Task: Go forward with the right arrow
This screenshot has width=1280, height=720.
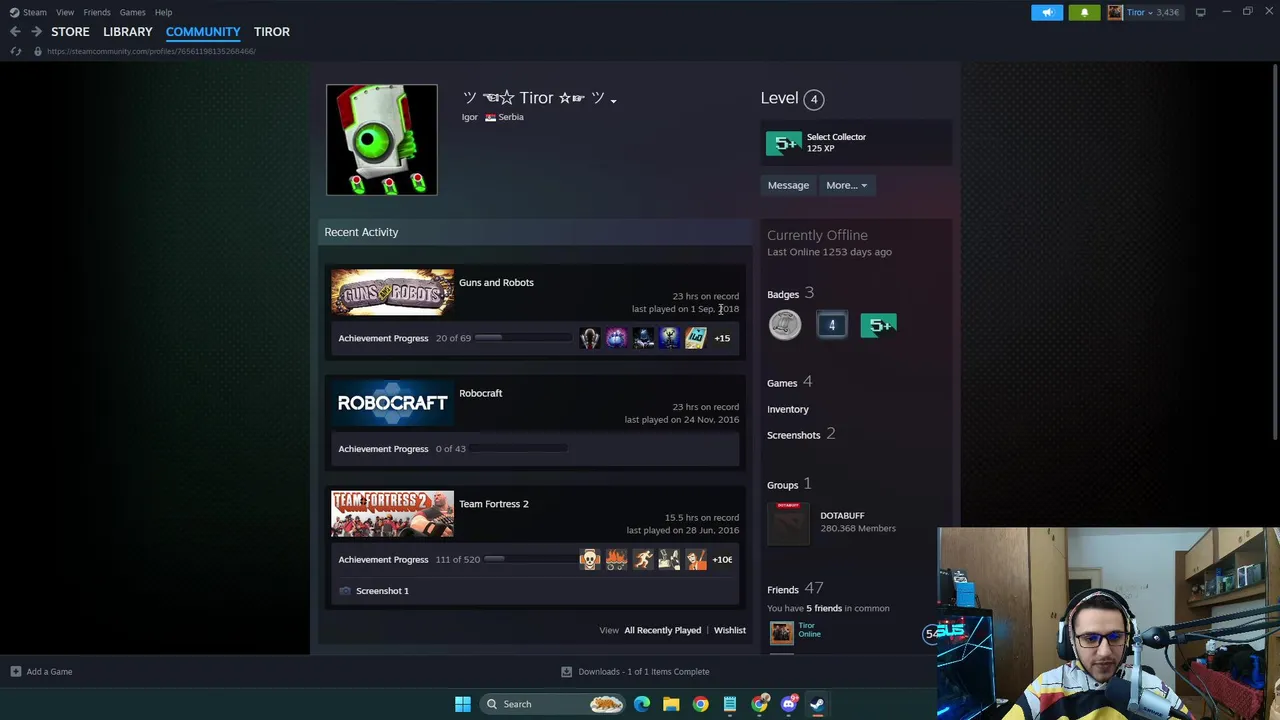Action: pos(36,32)
